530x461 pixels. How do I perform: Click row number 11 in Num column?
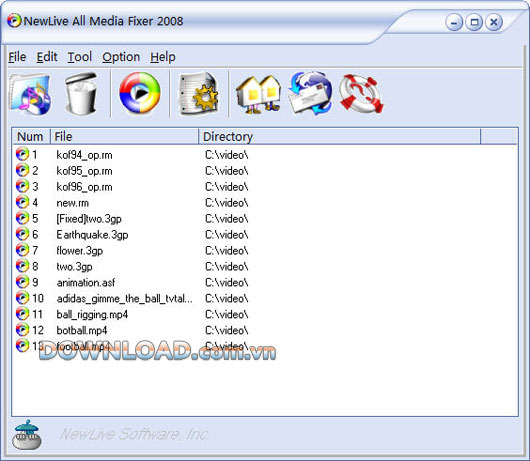[x=38, y=314]
